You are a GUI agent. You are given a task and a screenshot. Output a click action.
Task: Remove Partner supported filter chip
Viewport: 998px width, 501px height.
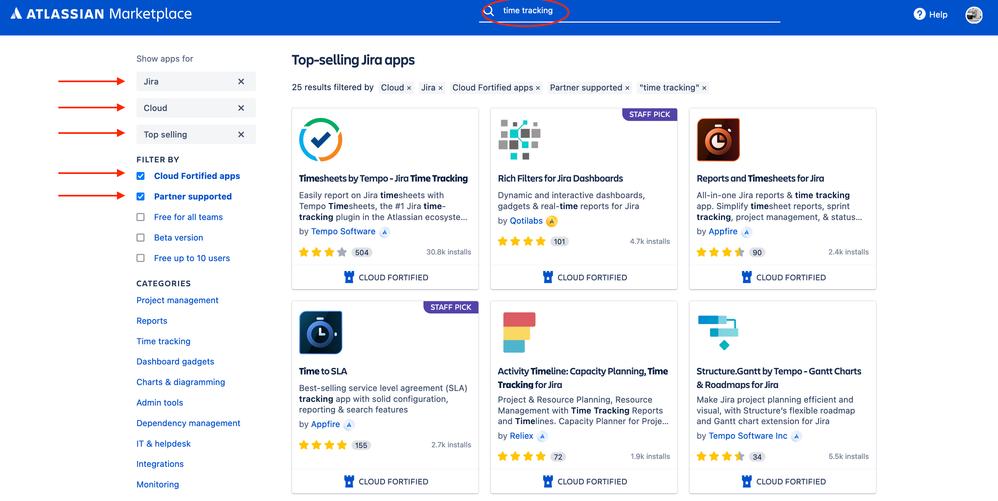click(627, 88)
